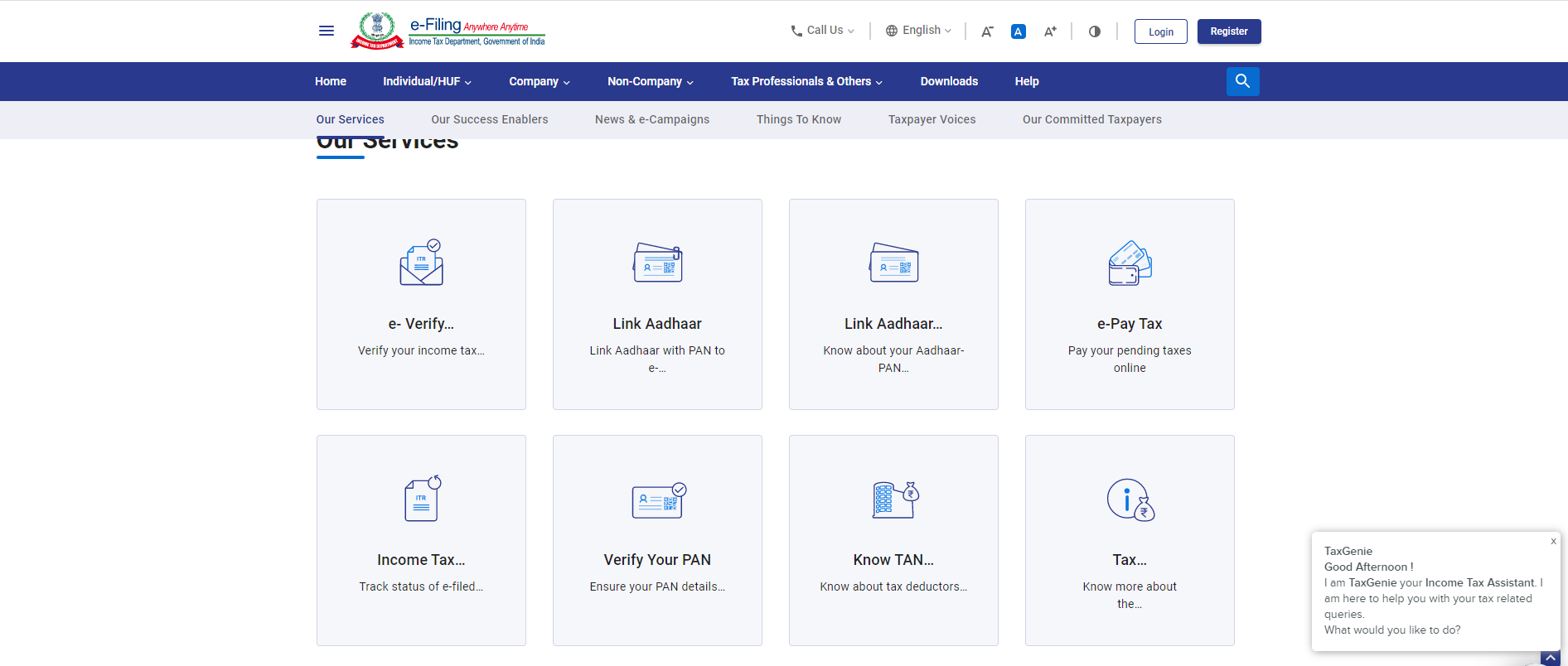Viewport: 1568px width, 666px height.
Task: Switch to Things To Know tab
Action: pos(798,119)
